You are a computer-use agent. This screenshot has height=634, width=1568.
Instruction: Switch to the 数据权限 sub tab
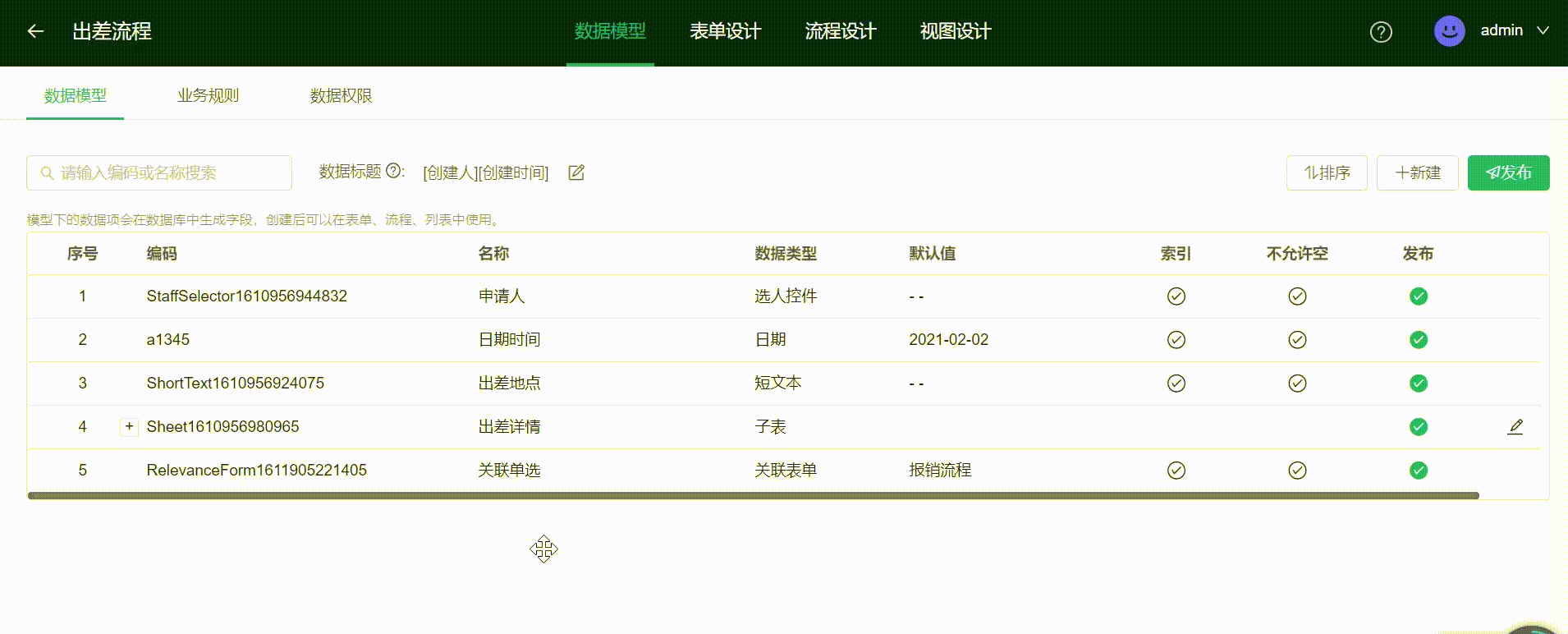(341, 96)
